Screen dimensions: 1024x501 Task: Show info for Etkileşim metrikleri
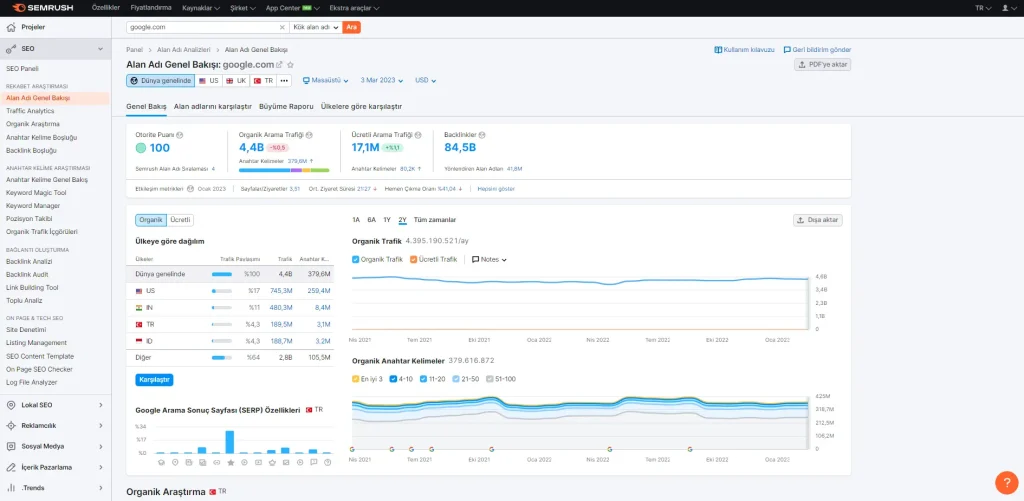191,189
